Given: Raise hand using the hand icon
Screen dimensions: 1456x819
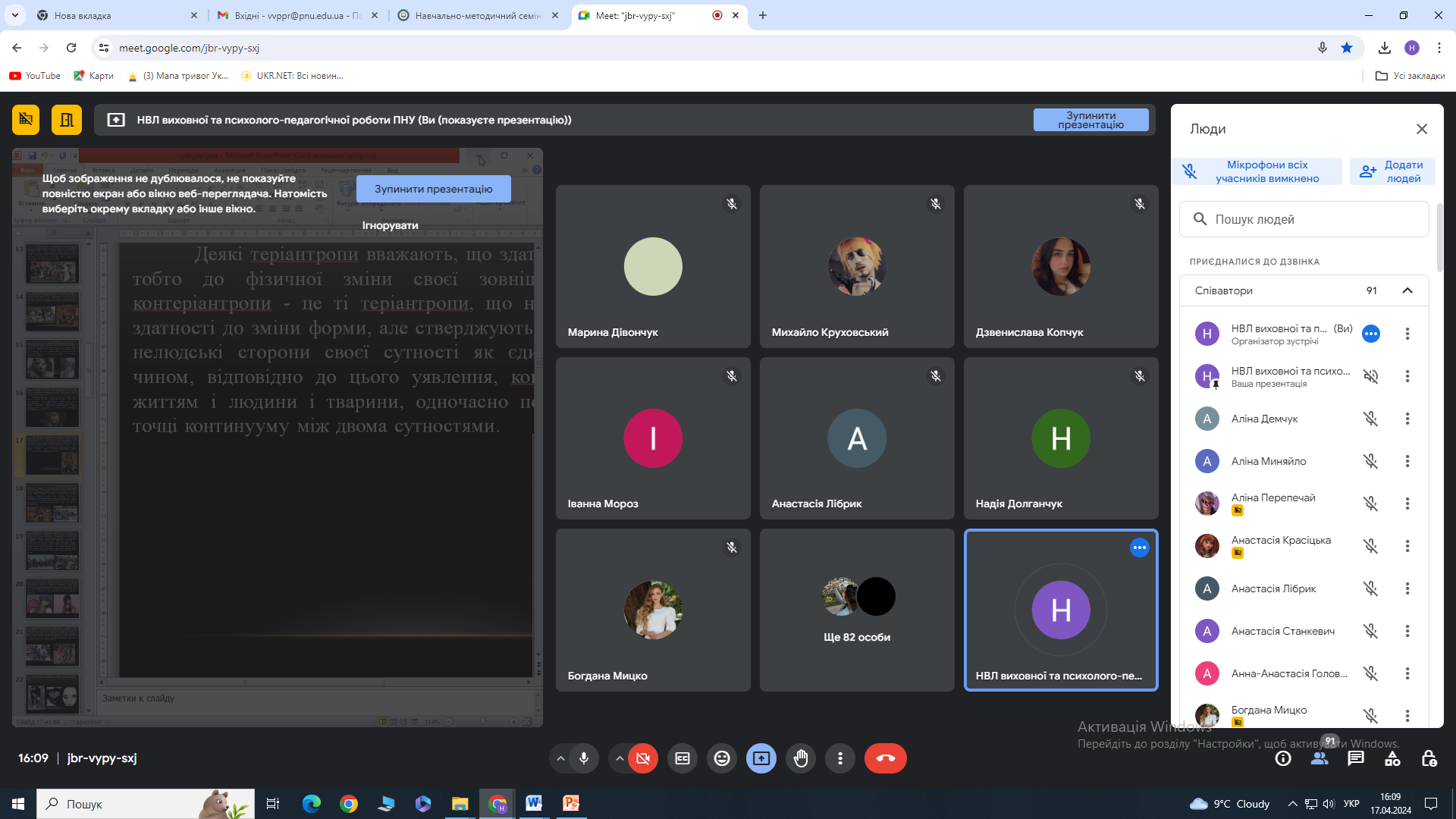Looking at the screenshot, I should pos(801,758).
